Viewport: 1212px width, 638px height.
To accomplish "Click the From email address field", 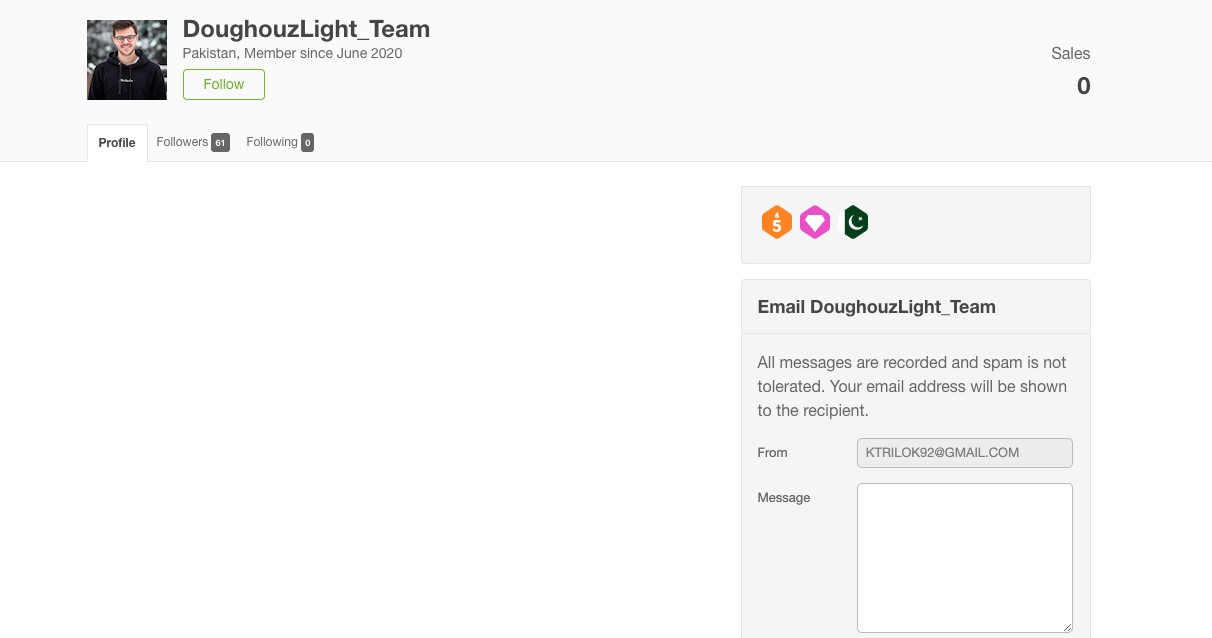I will click(964, 453).
